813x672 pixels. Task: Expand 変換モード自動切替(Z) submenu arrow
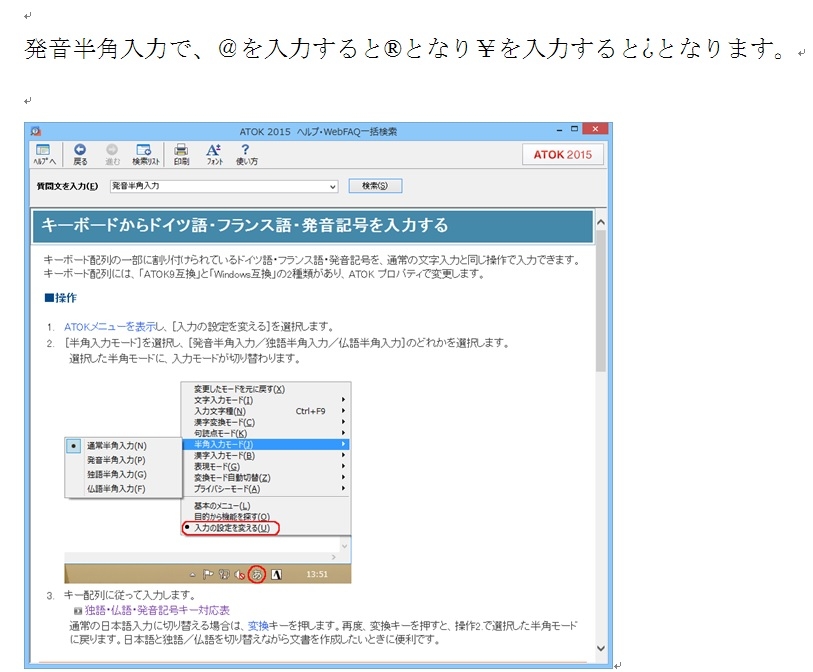pyautogui.click(x=343, y=478)
